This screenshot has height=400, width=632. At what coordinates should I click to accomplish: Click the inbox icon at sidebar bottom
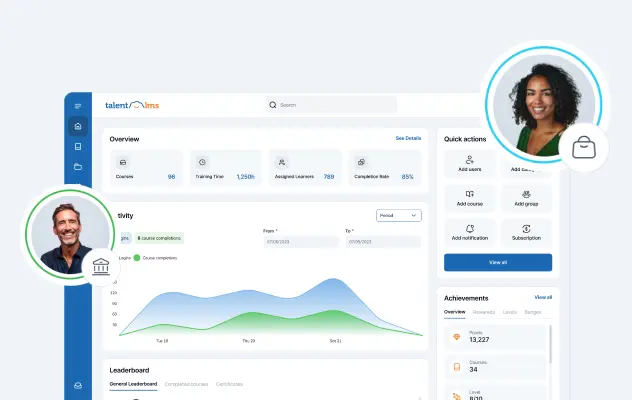(78, 386)
